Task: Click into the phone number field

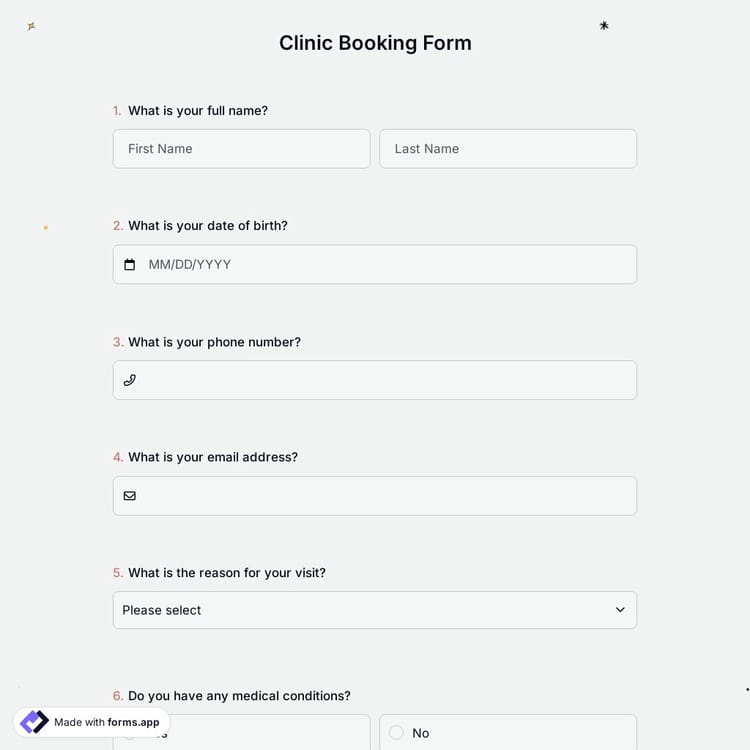Action: point(385,380)
